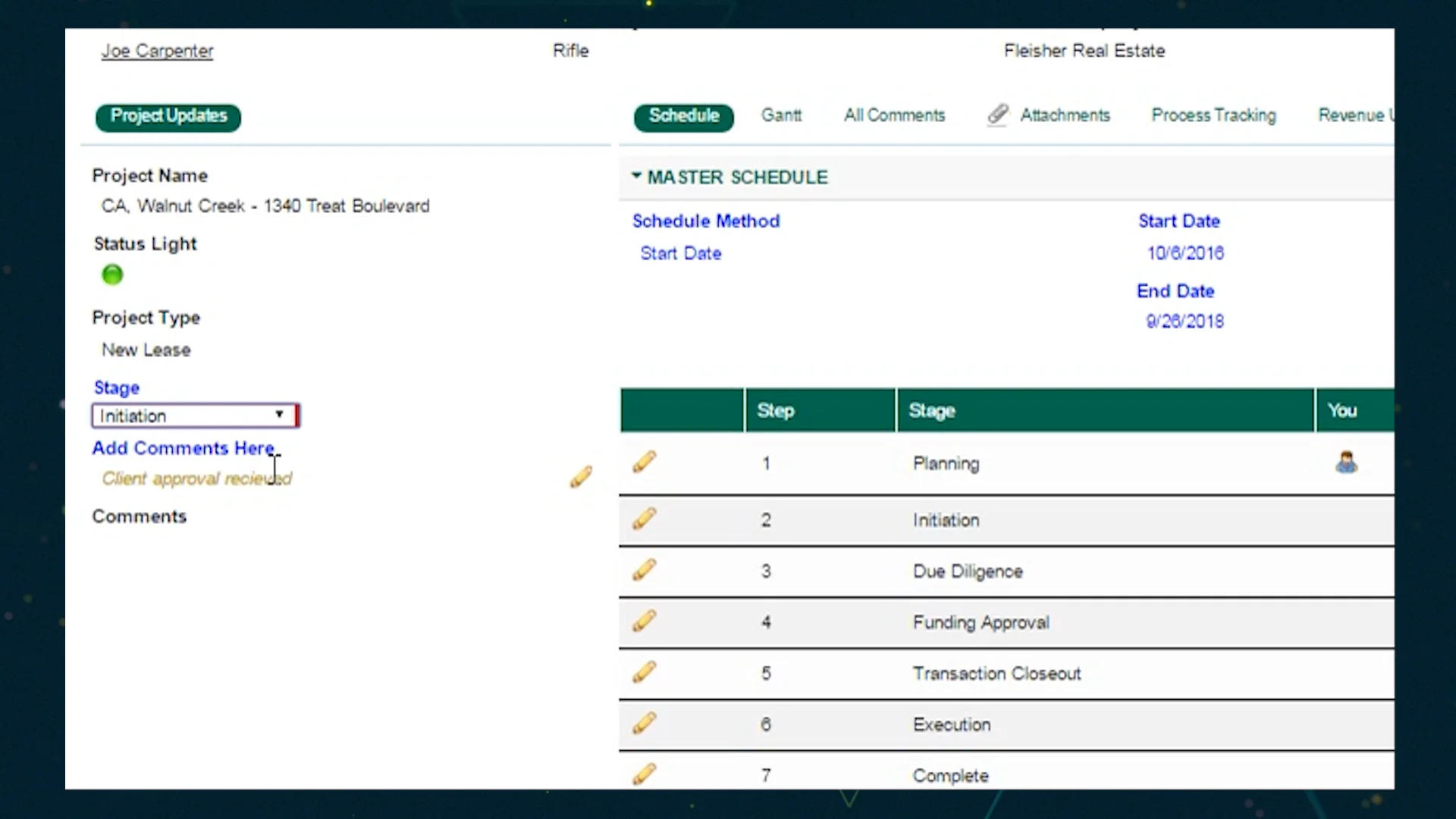Edit the Due Diligence step via pencil icon
Viewport: 1456px width, 819px height.
click(x=645, y=570)
